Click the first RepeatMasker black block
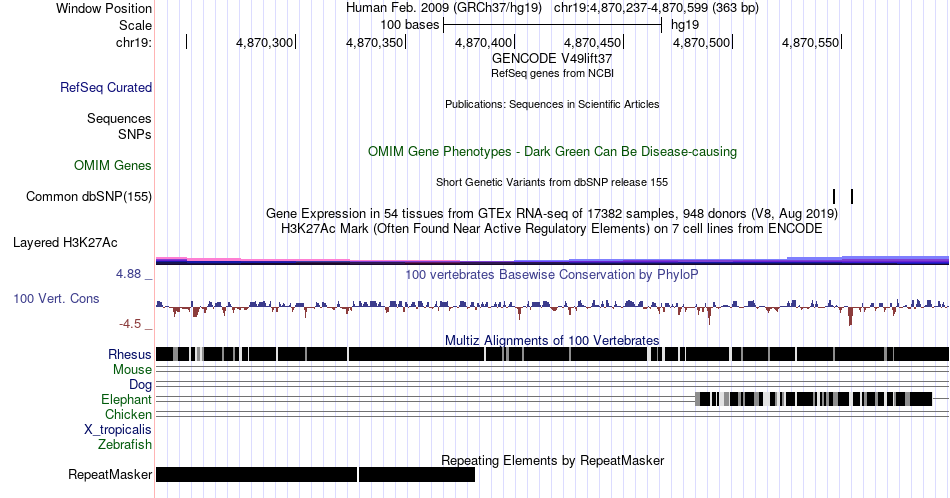 tap(256, 474)
